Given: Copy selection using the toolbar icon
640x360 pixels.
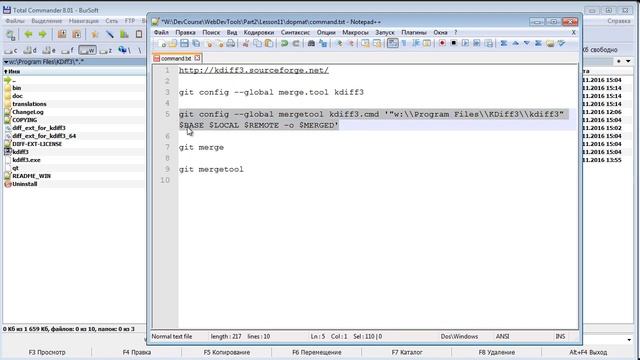Looking at the screenshot, I should [257, 43].
